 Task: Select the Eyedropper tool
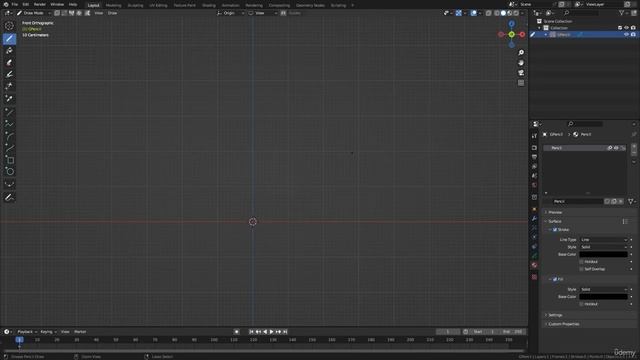point(9,98)
